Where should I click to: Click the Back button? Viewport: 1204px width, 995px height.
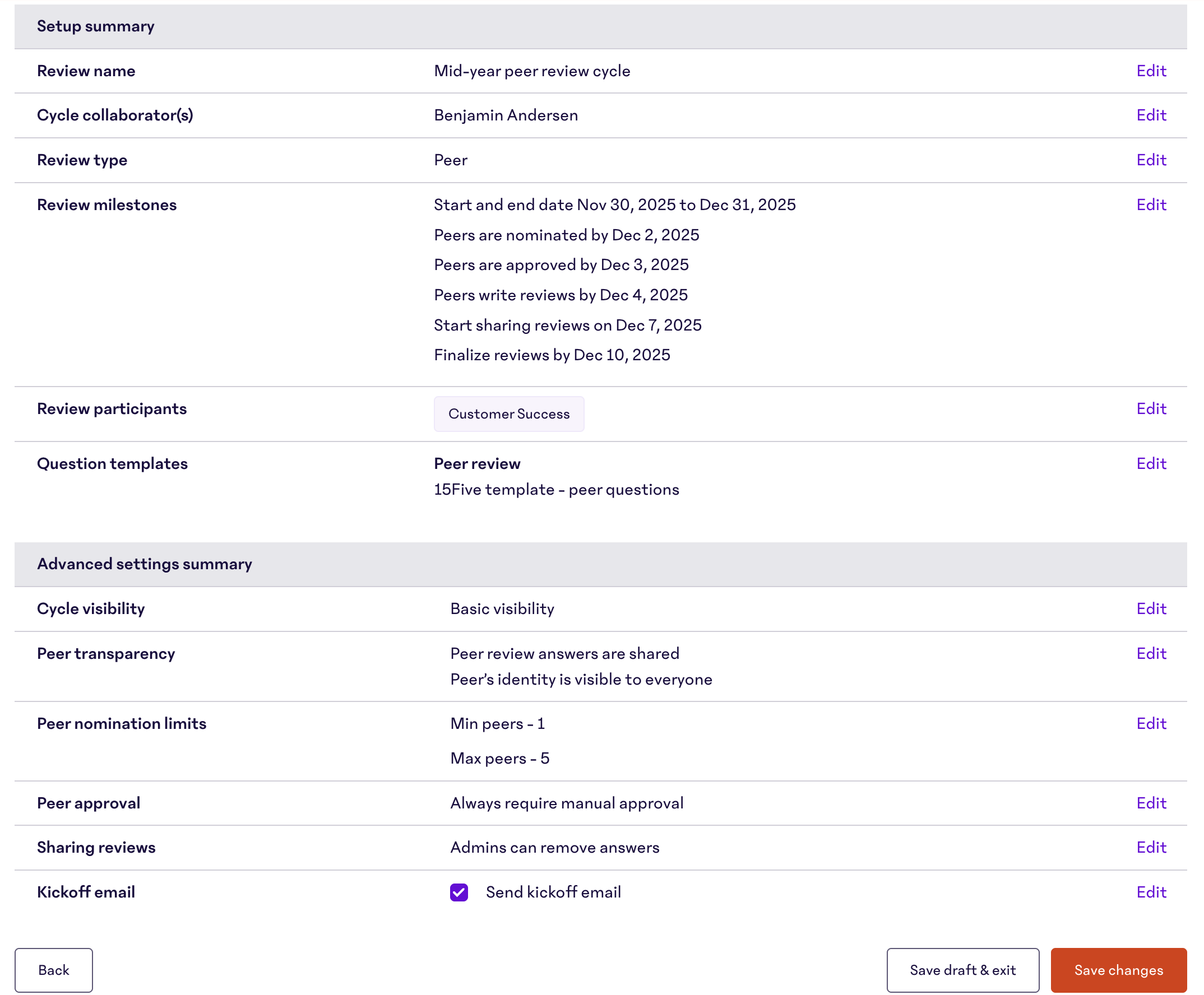[x=54, y=970]
